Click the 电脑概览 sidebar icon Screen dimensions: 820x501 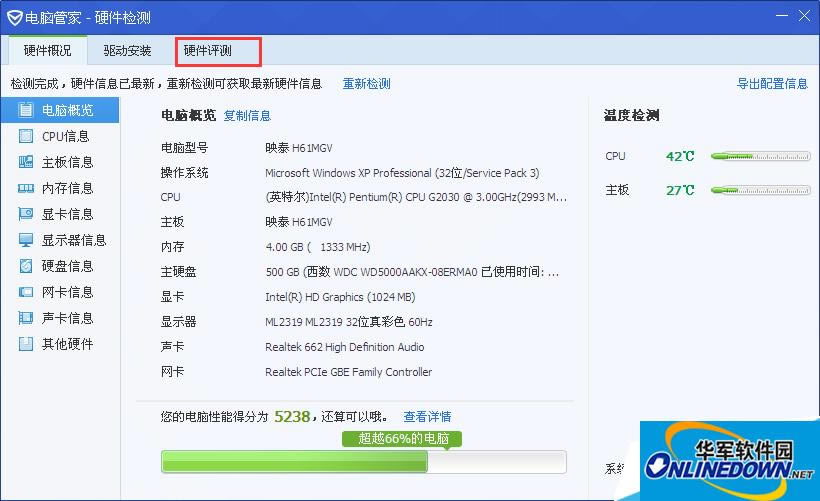pos(25,110)
